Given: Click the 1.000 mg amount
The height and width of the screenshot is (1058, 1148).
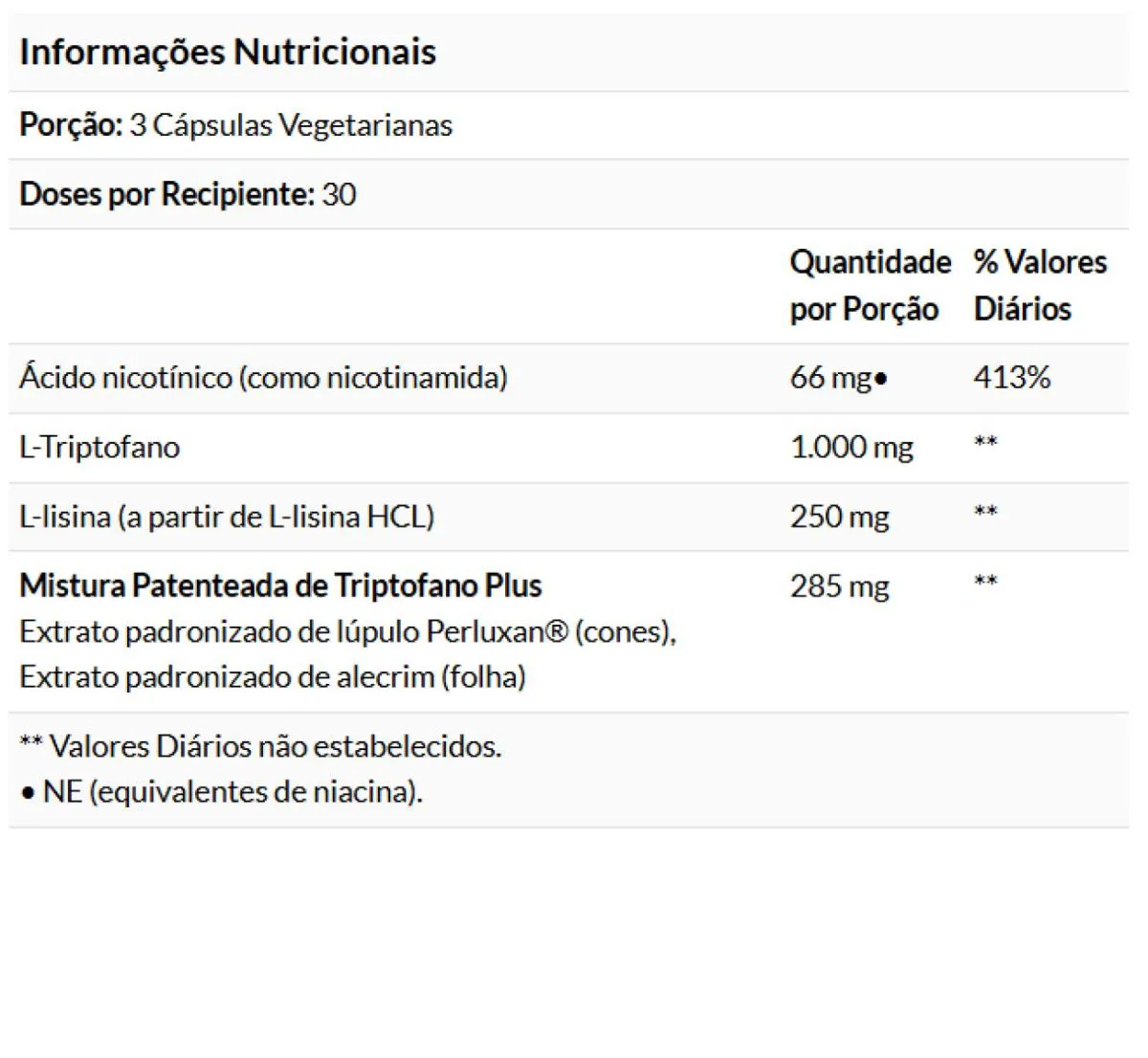Looking at the screenshot, I should click(851, 448).
